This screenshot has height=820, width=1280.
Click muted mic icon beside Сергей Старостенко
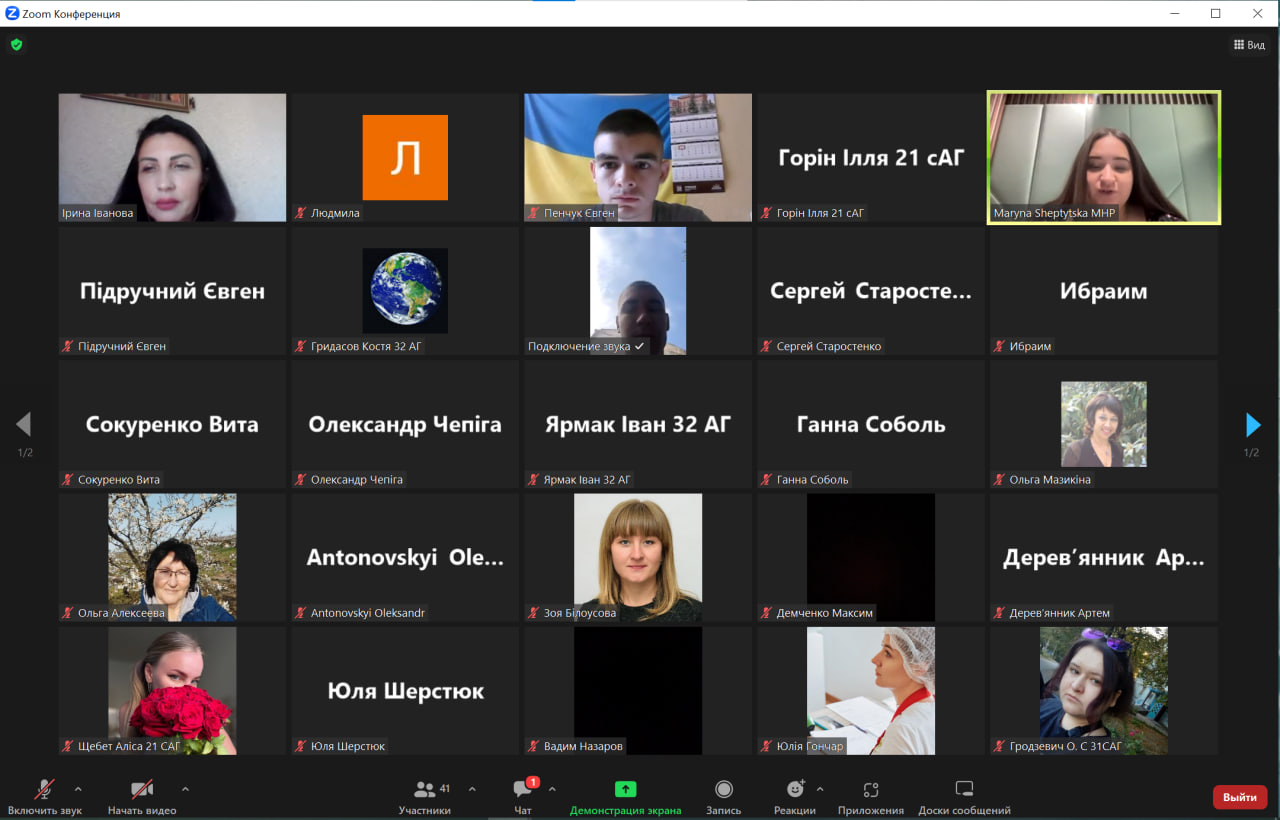point(767,346)
